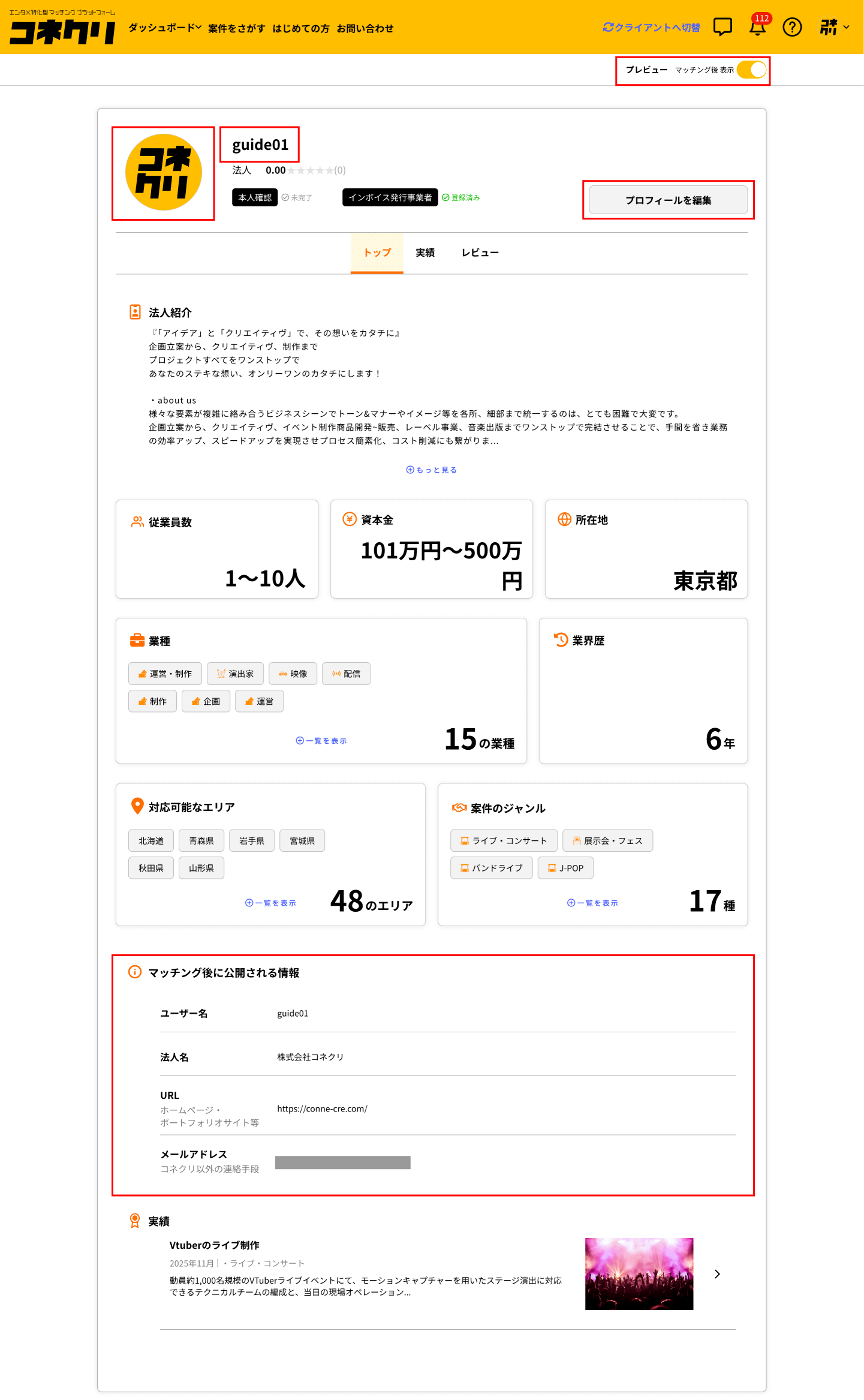Screen dimensions: 864x1400
Task: Show full 業種 list with 一覧を表示
Action: (321, 741)
